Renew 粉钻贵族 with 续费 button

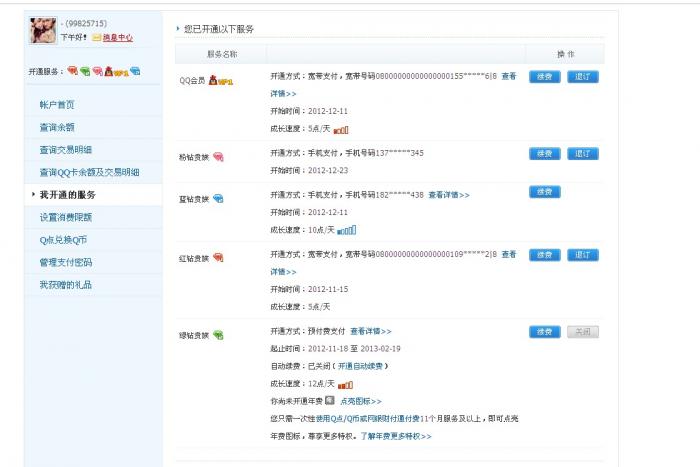click(545, 154)
